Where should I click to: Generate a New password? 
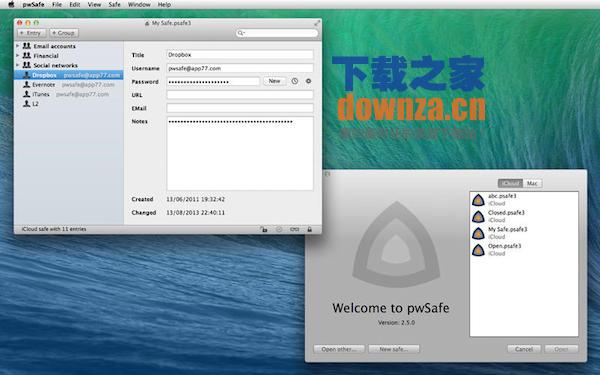pyautogui.click(x=274, y=81)
